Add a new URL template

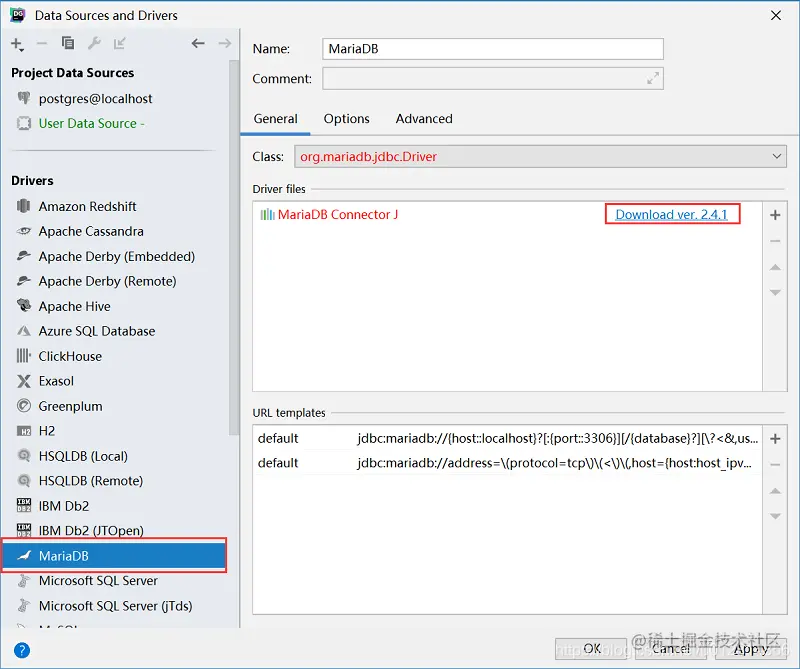(775, 439)
